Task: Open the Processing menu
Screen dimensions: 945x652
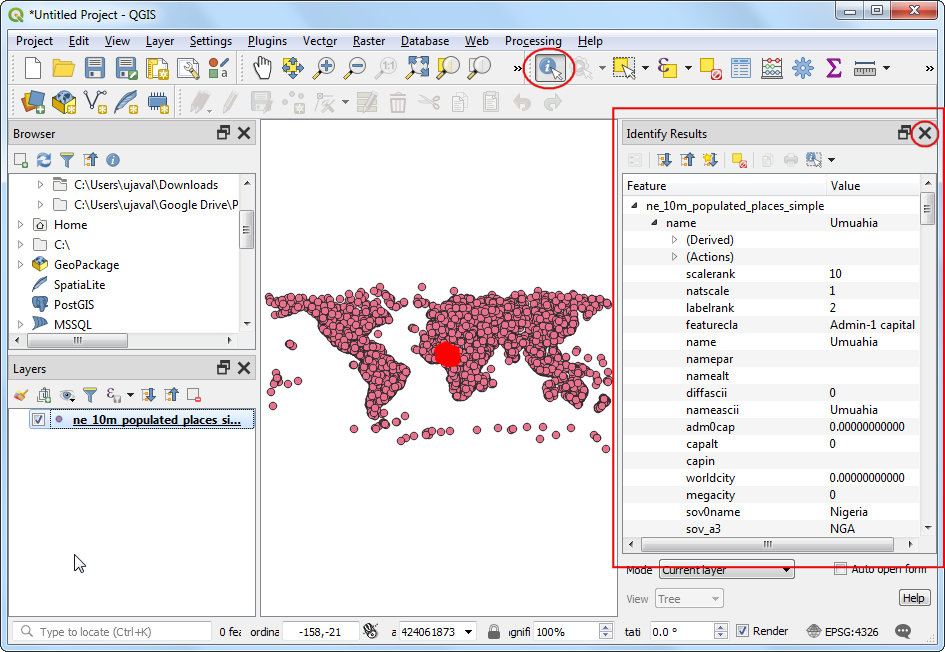Action: pyautogui.click(x=532, y=41)
